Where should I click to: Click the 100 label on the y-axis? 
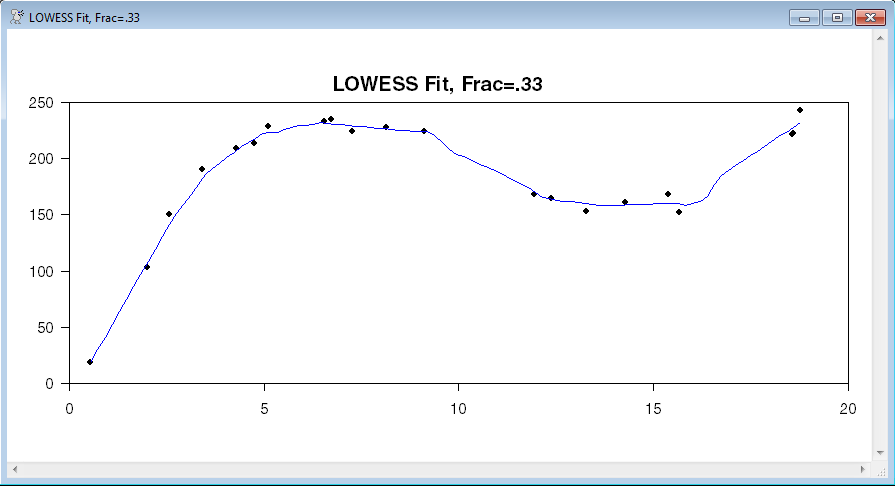click(x=41, y=271)
